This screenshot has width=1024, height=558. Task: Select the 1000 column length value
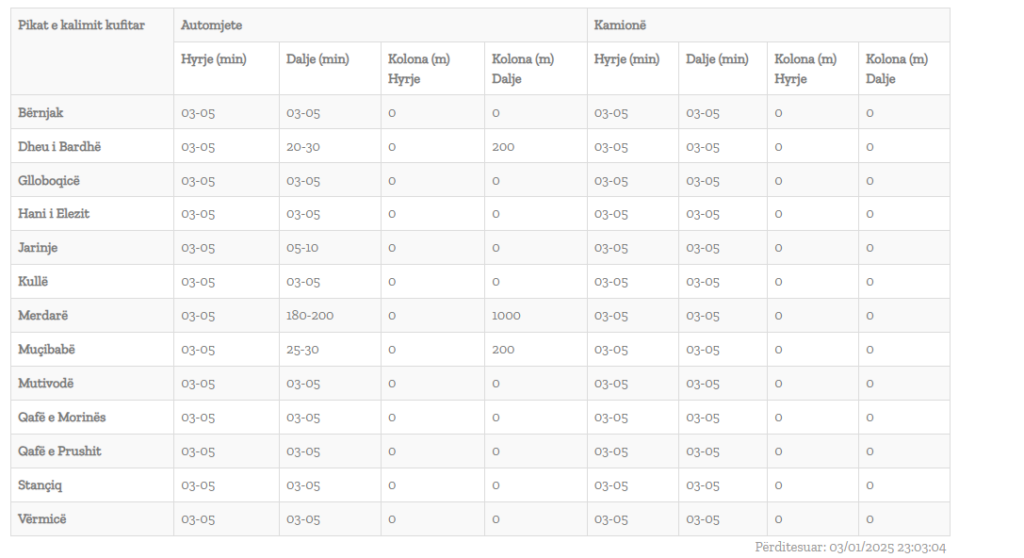click(x=506, y=315)
